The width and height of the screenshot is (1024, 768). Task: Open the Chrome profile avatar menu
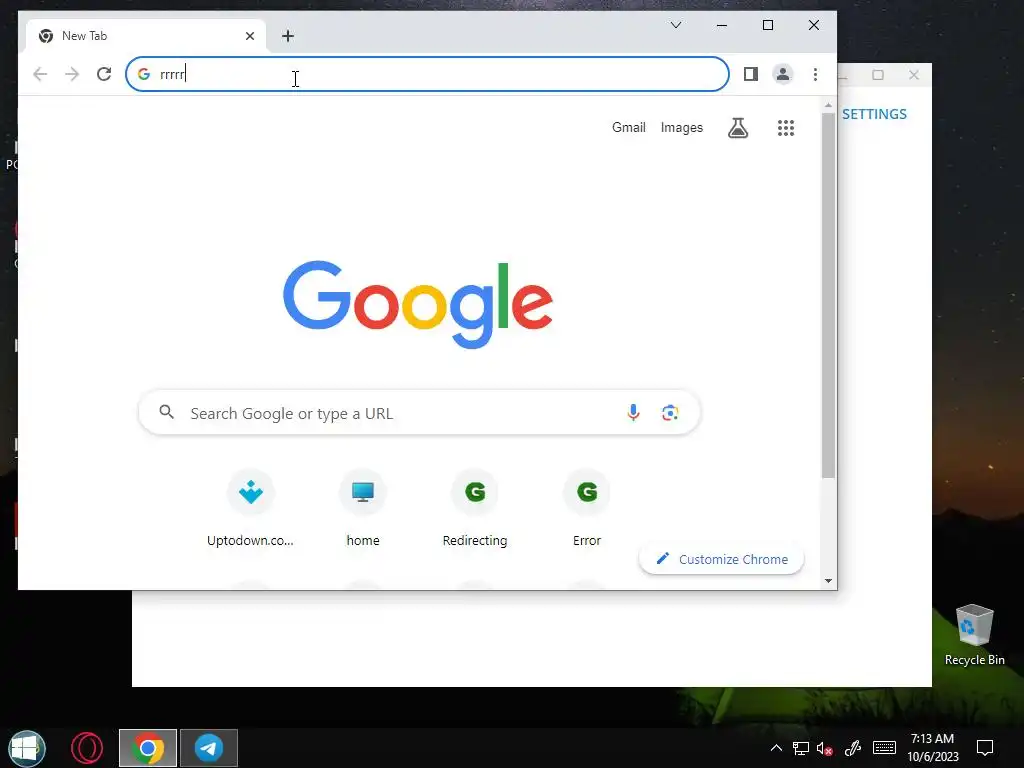coord(782,74)
